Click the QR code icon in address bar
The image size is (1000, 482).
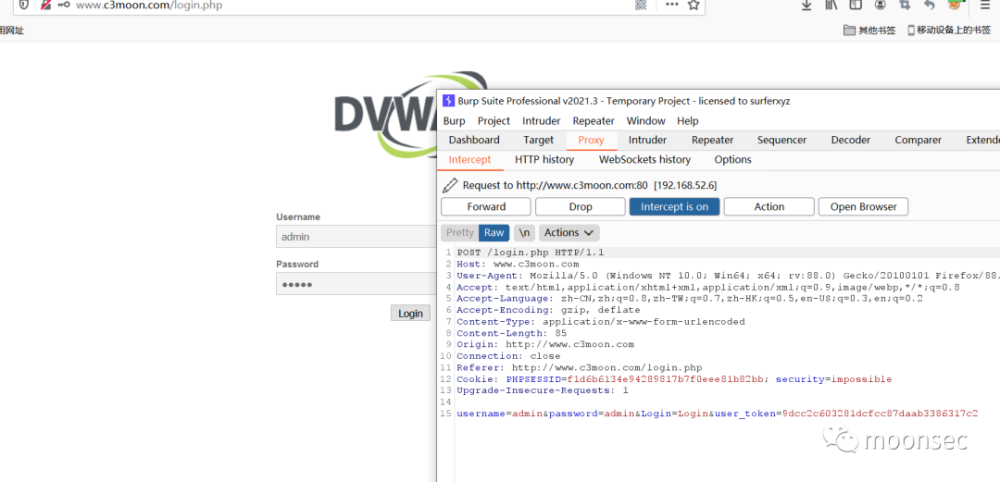[x=641, y=5]
